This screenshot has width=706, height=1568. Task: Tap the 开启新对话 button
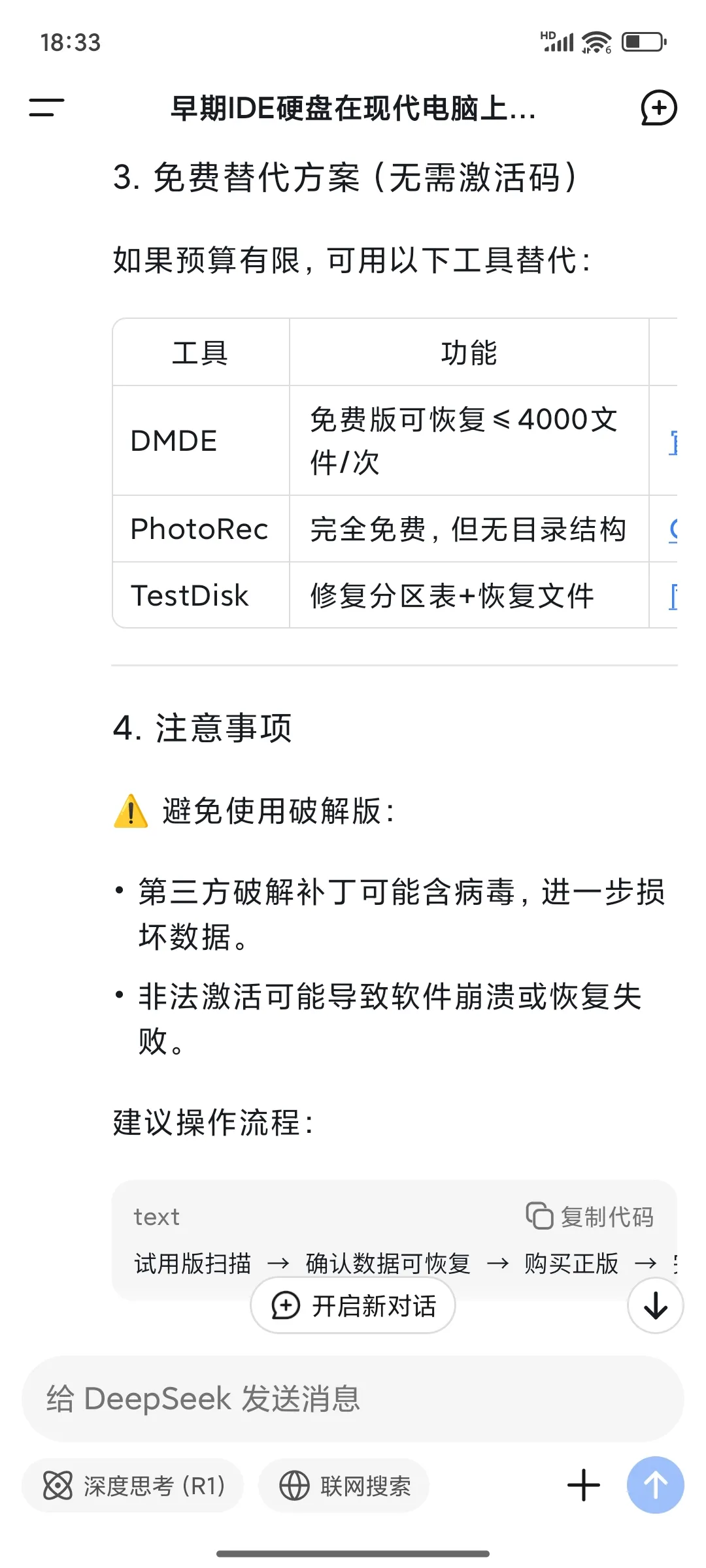(x=353, y=1306)
